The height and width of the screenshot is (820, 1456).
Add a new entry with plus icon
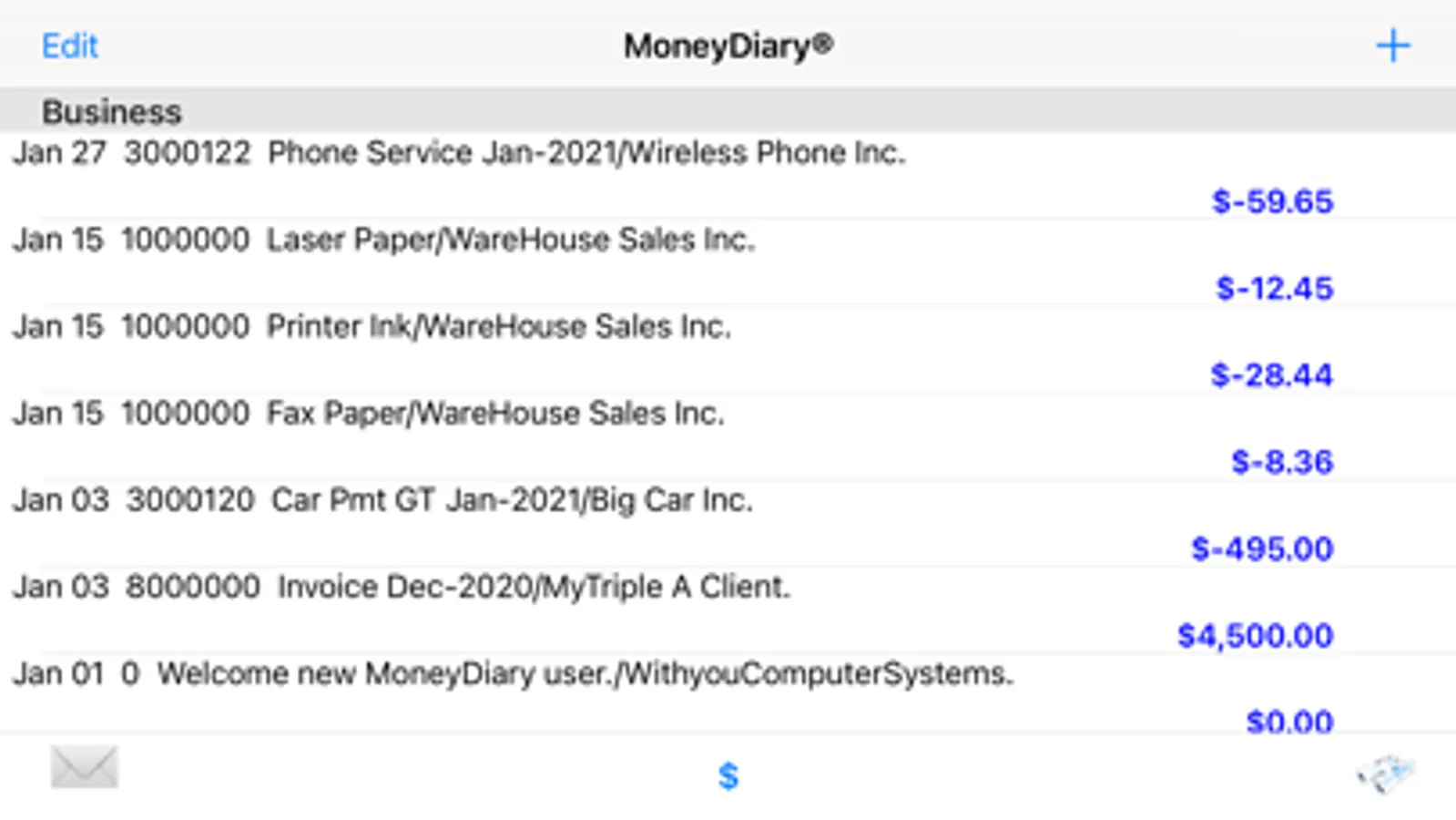point(1392,46)
